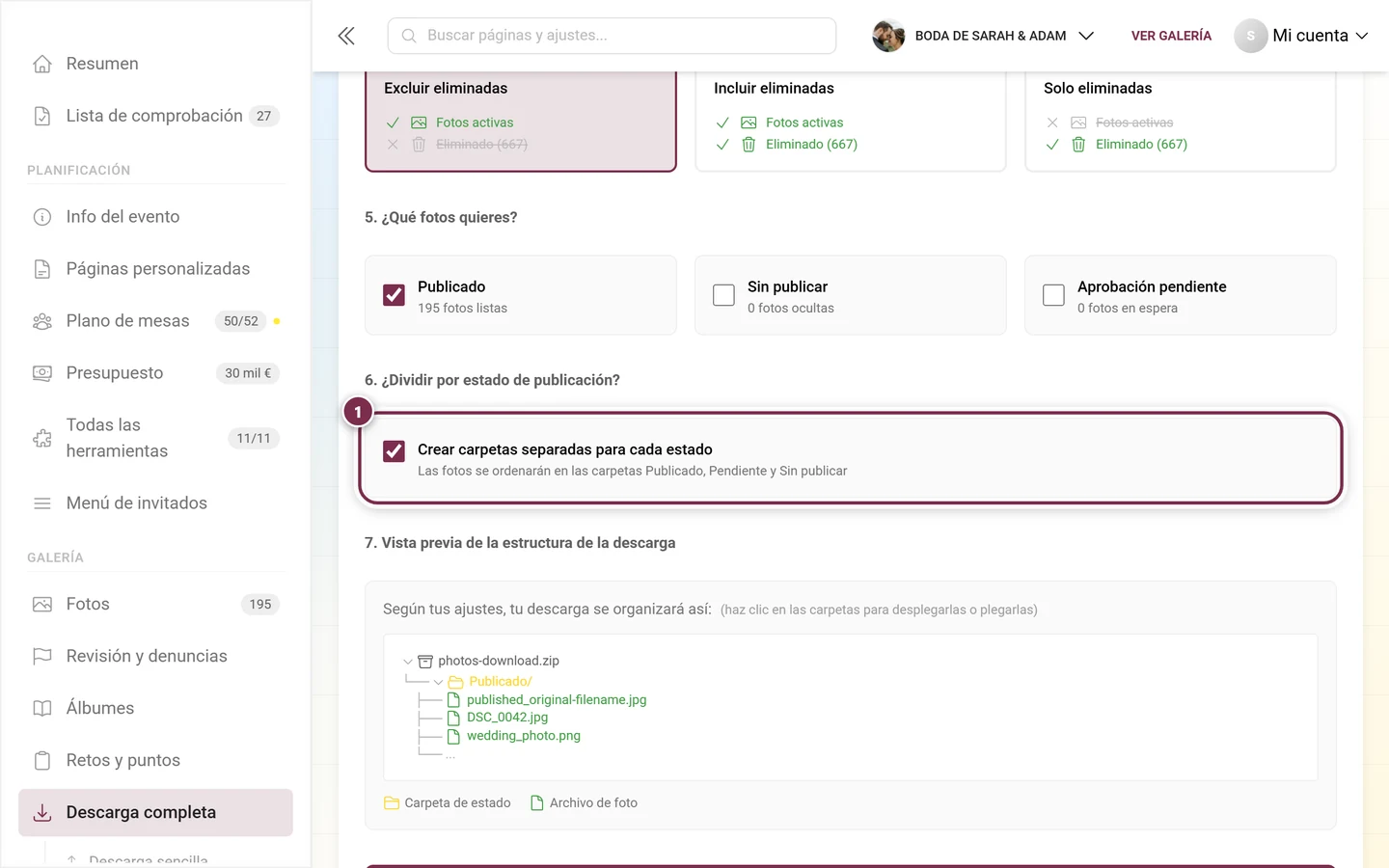Check the Aprobación pendiente checkbox
1389x868 pixels.
click(x=1053, y=295)
